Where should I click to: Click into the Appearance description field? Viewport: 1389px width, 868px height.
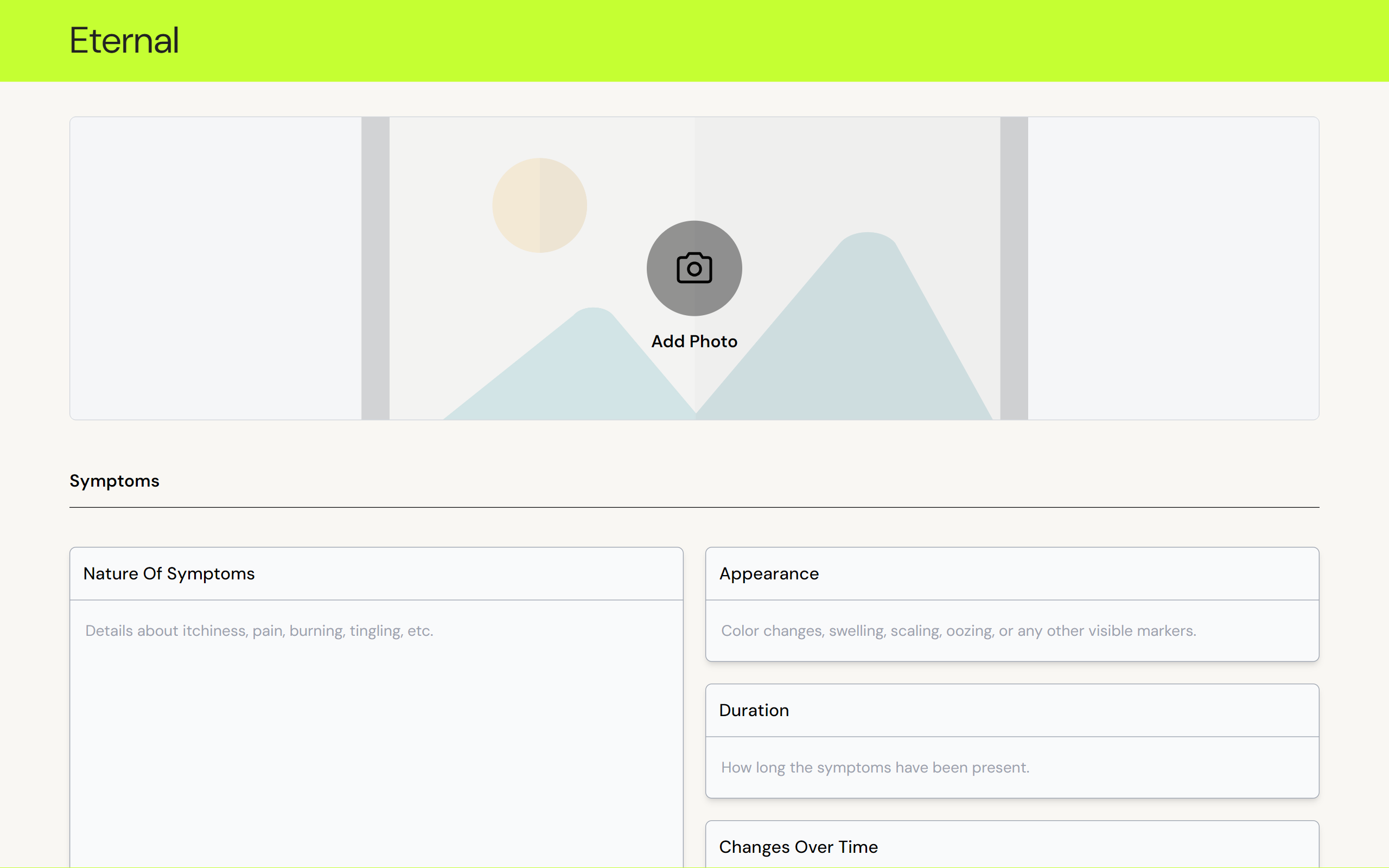(1011, 630)
